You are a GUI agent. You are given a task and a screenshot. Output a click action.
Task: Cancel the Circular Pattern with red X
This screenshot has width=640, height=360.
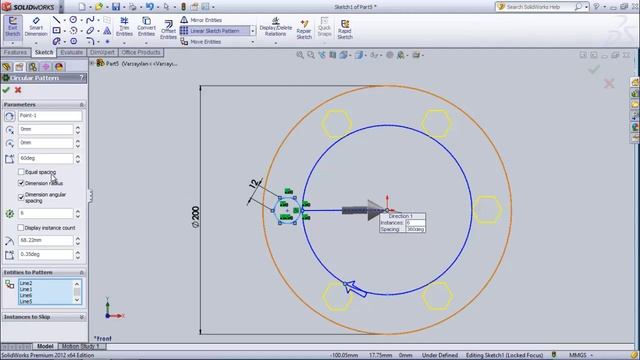tap(18, 90)
